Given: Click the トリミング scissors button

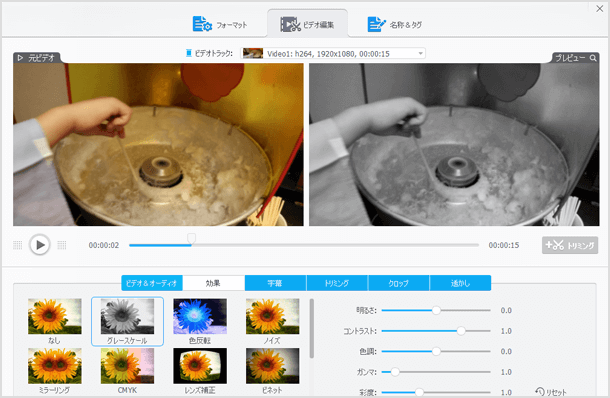Looking at the screenshot, I should click(x=570, y=245).
